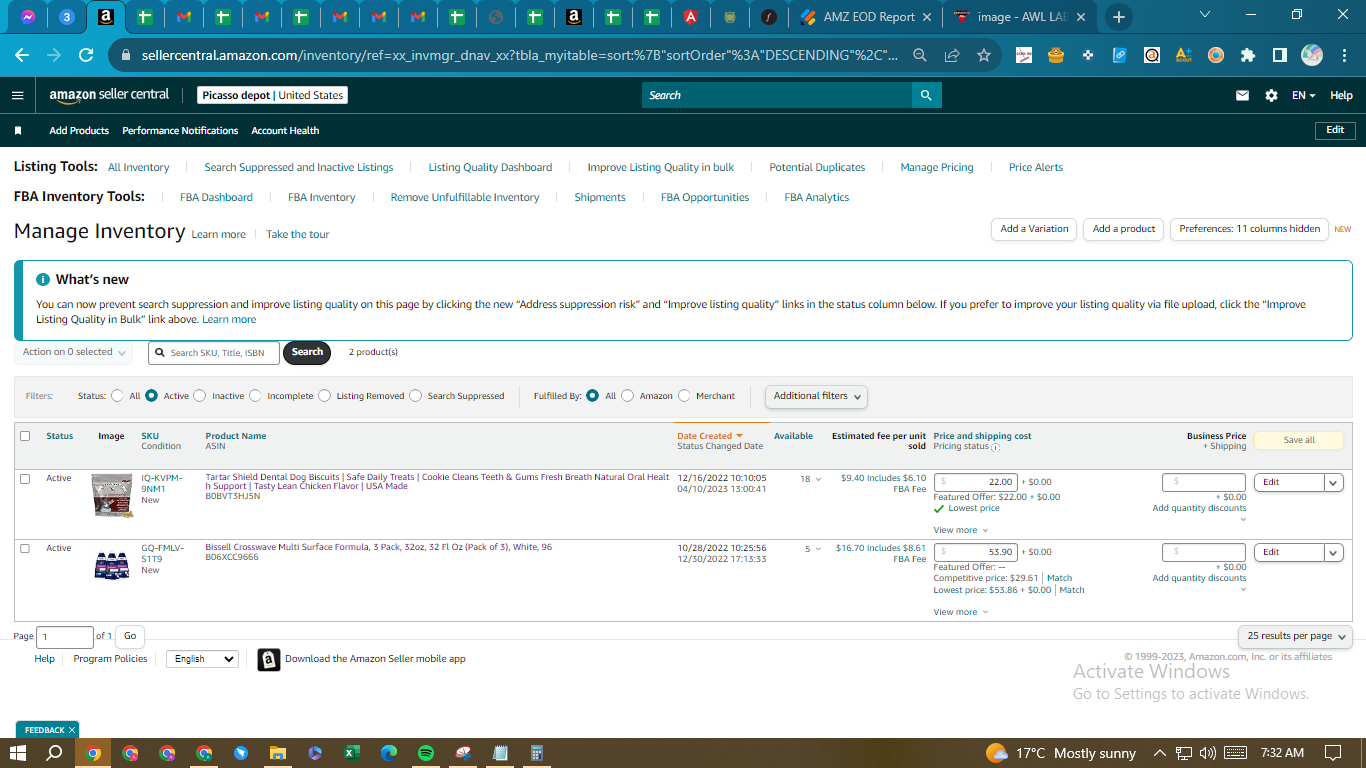1366x768 pixels.
Task: Select the All status radio button
Action: (x=118, y=396)
